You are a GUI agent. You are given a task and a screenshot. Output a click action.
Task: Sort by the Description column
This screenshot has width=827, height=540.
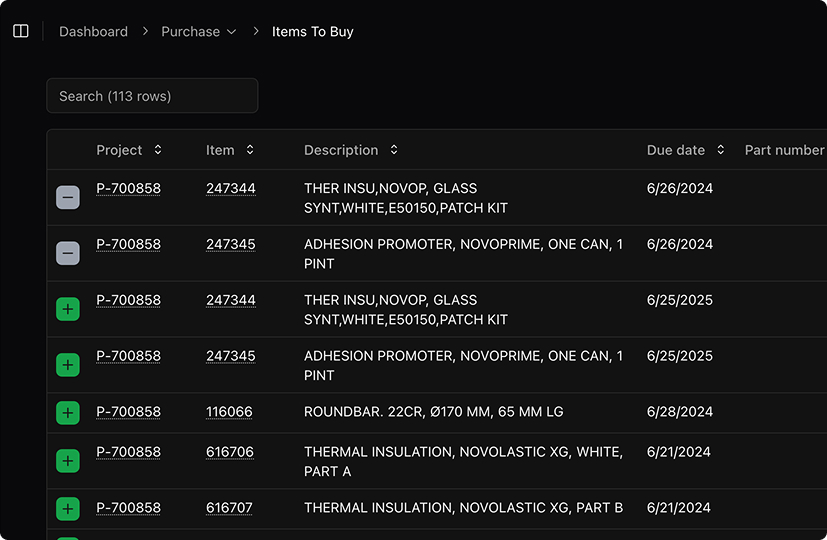pyautogui.click(x=351, y=150)
